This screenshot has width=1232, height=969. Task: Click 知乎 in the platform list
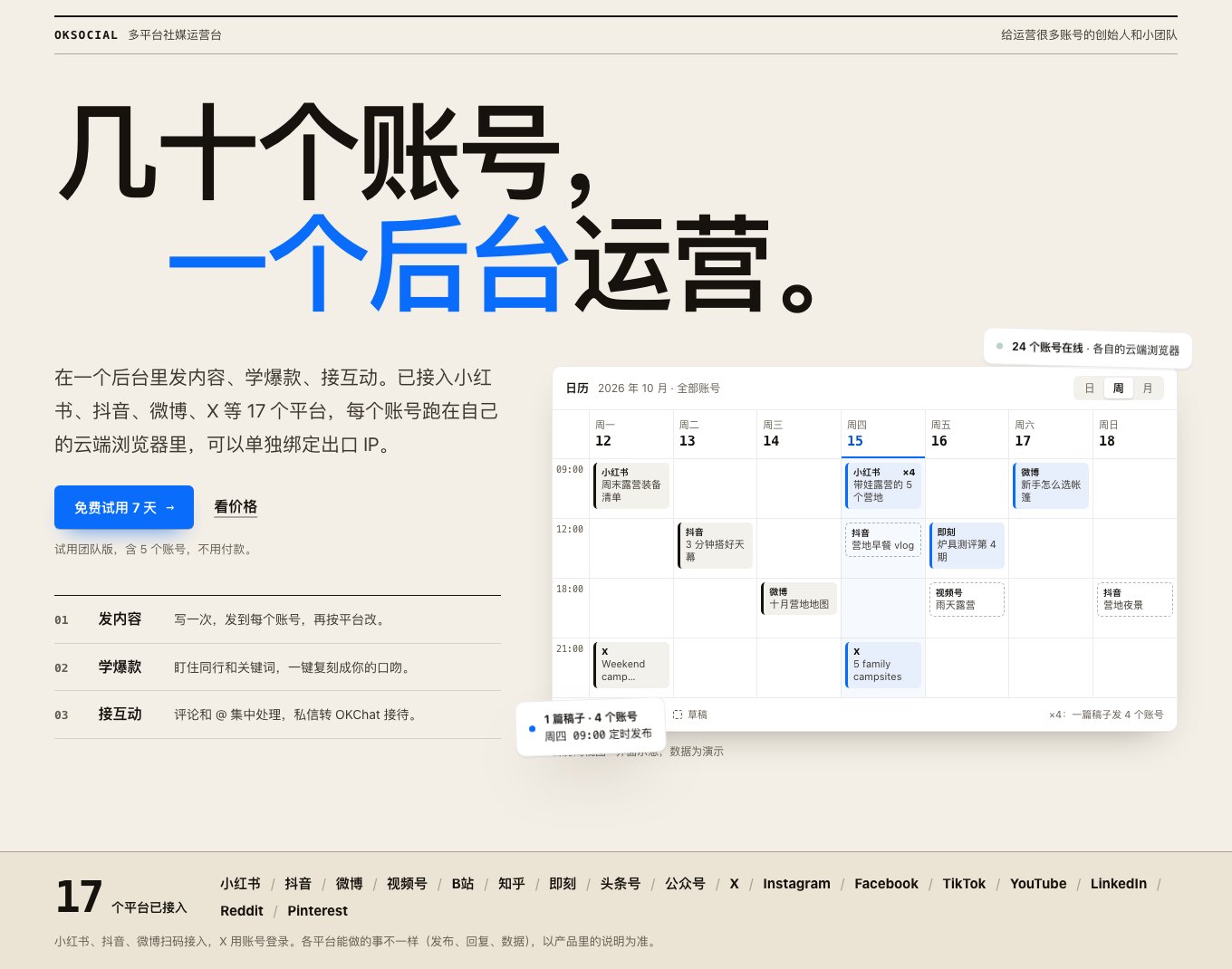(x=512, y=884)
